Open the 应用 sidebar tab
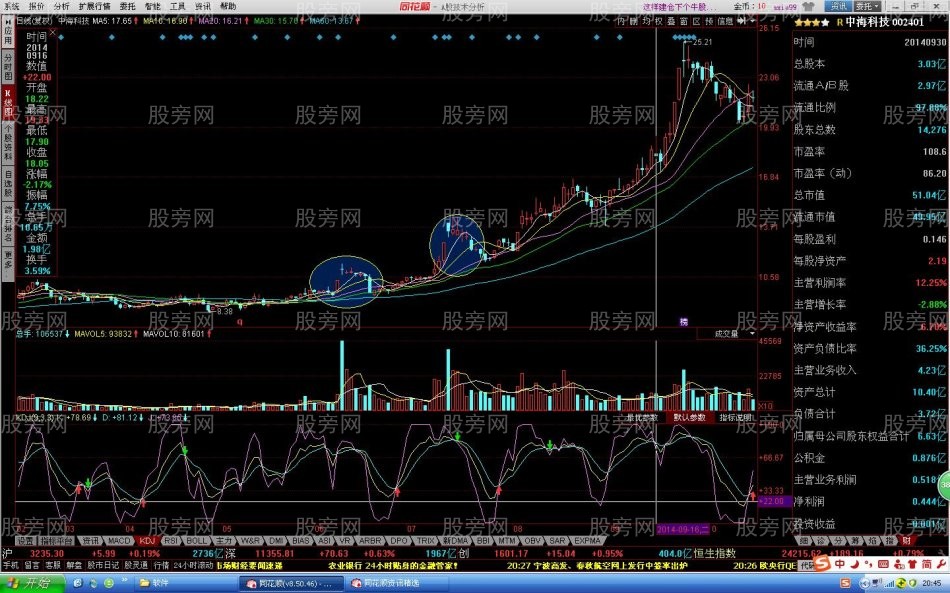Screen dimensions: 950x593 point(8,32)
